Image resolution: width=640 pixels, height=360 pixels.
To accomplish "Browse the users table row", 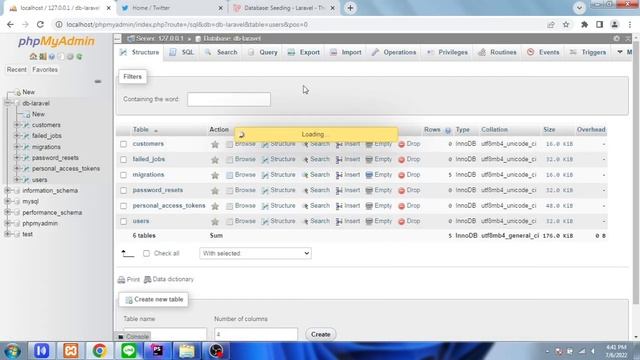I will coord(241,221).
